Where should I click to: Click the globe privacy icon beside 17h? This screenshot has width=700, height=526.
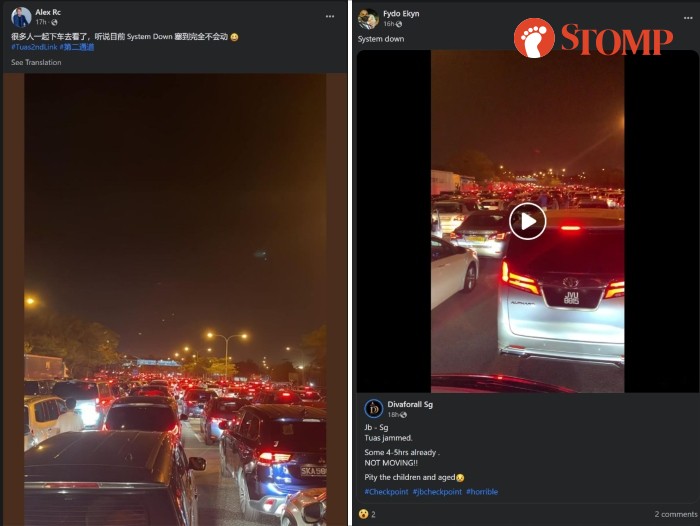tap(54, 22)
